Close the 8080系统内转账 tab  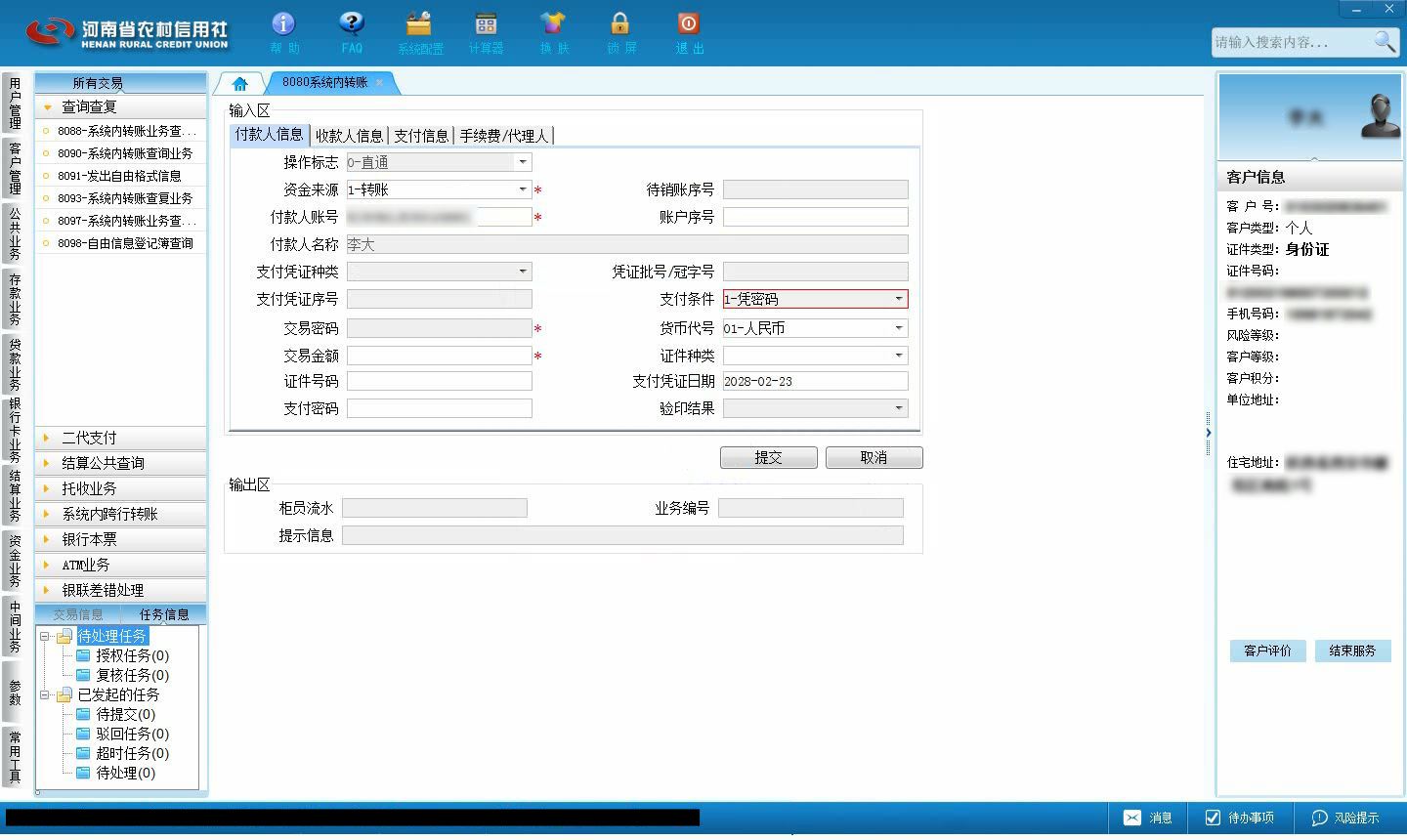coord(380,83)
